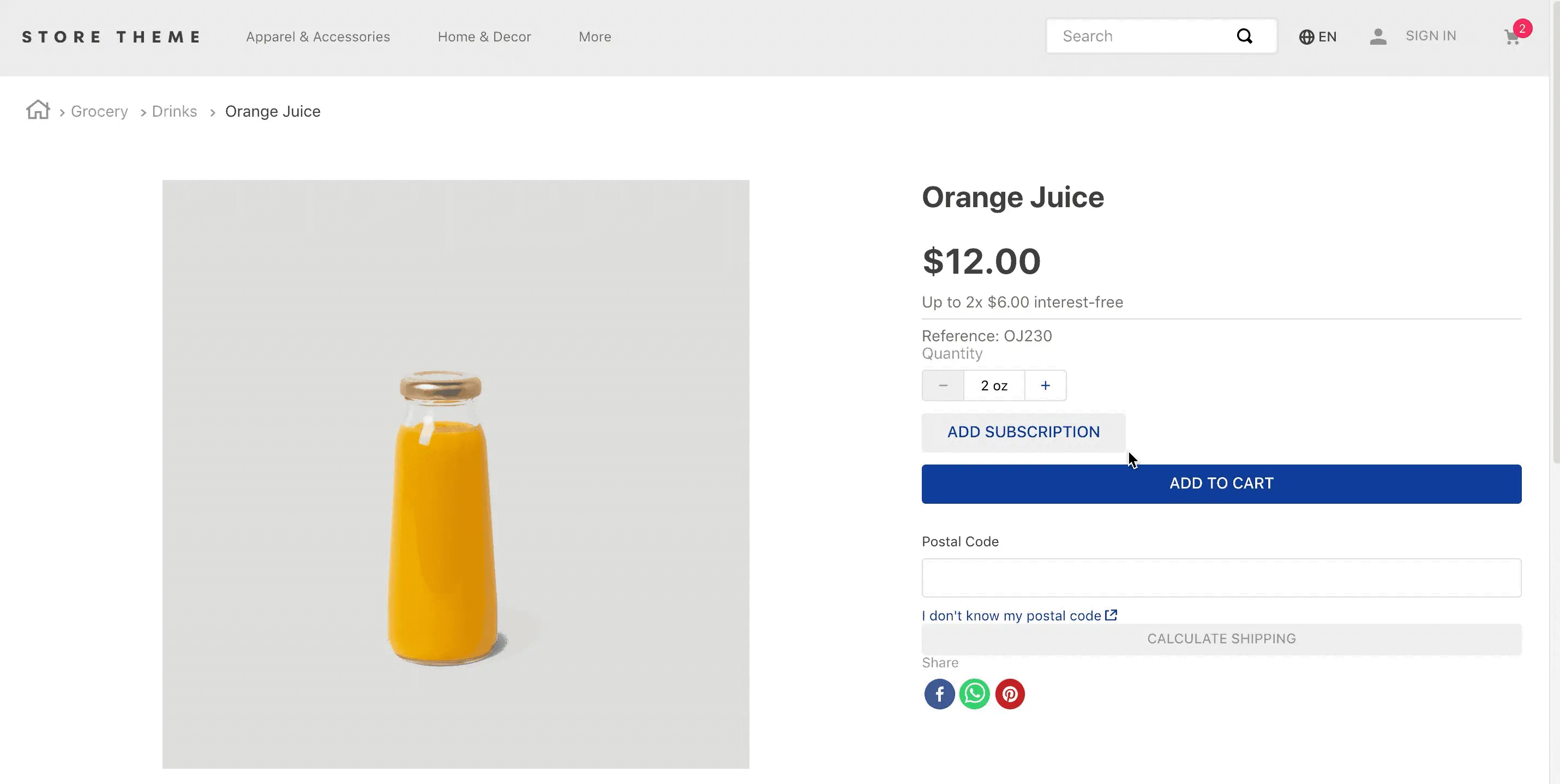The width and height of the screenshot is (1560, 784).
Task: Go home via the breadcrumb house icon
Action: click(x=38, y=110)
